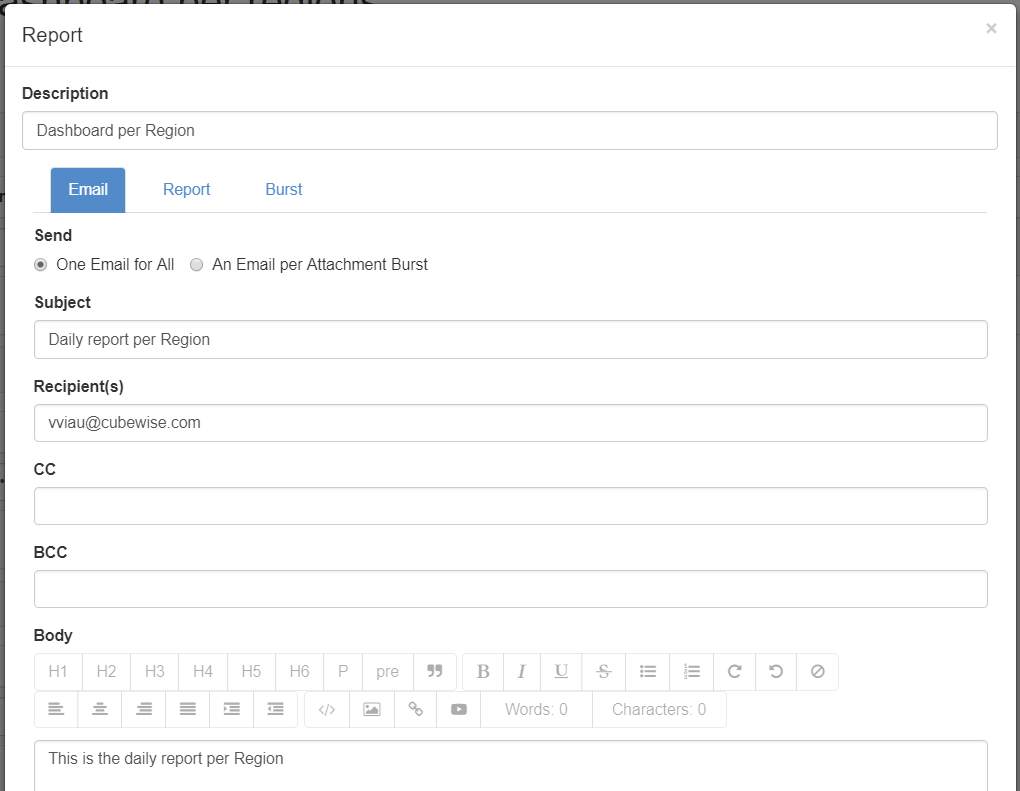Apply H5 heading format
Image resolution: width=1020 pixels, height=791 pixels.
(251, 671)
